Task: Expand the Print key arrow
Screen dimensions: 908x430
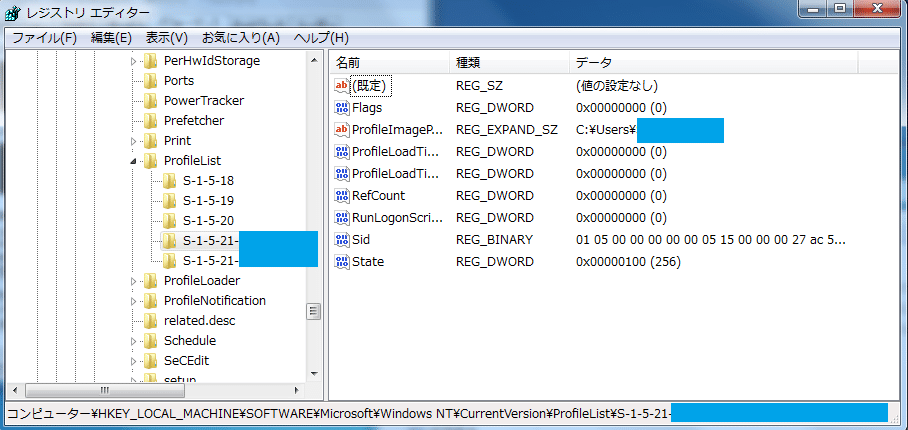Action: point(134,141)
